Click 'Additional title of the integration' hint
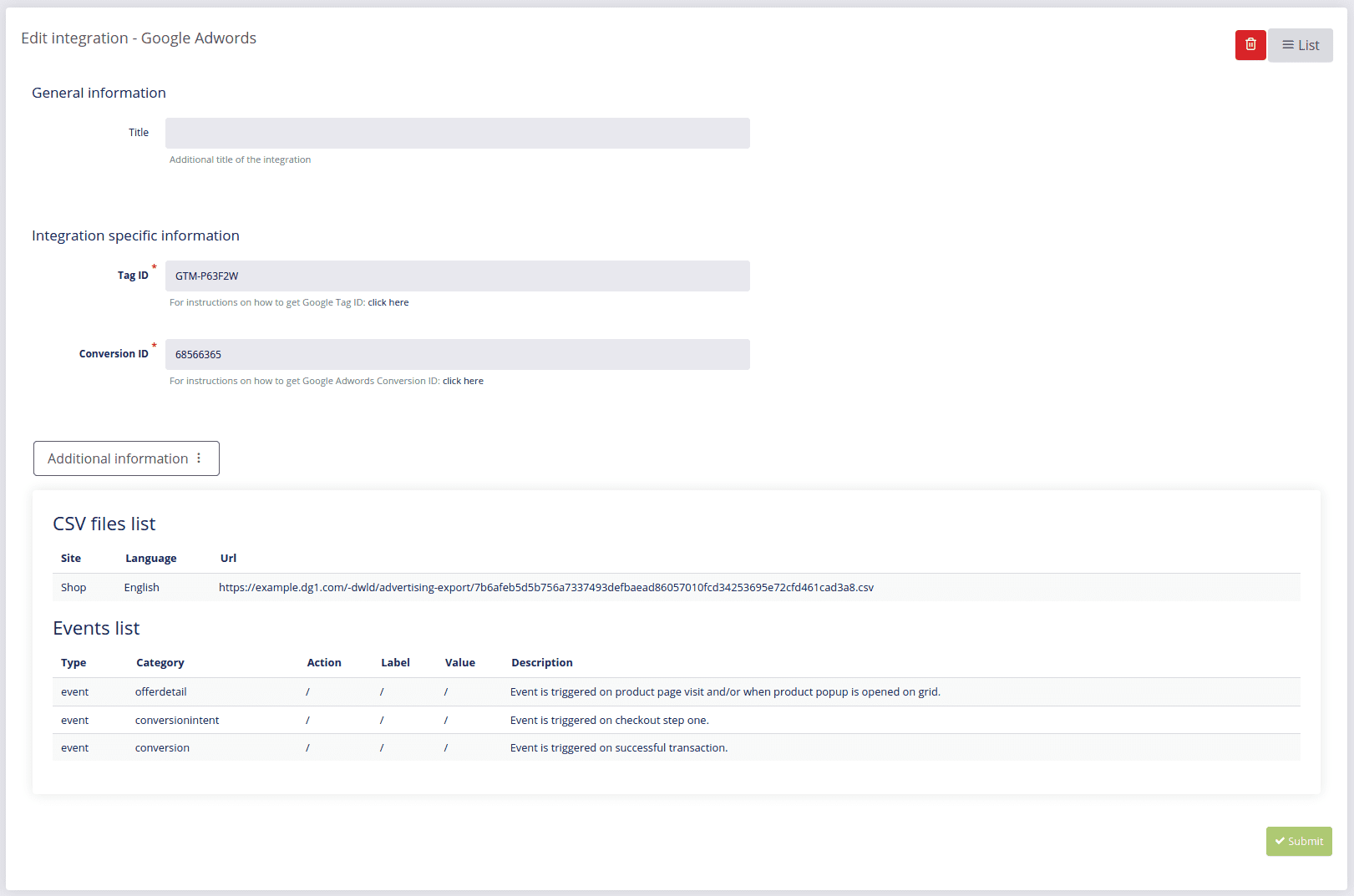The height and width of the screenshot is (896, 1354). [x=240, y=159]
